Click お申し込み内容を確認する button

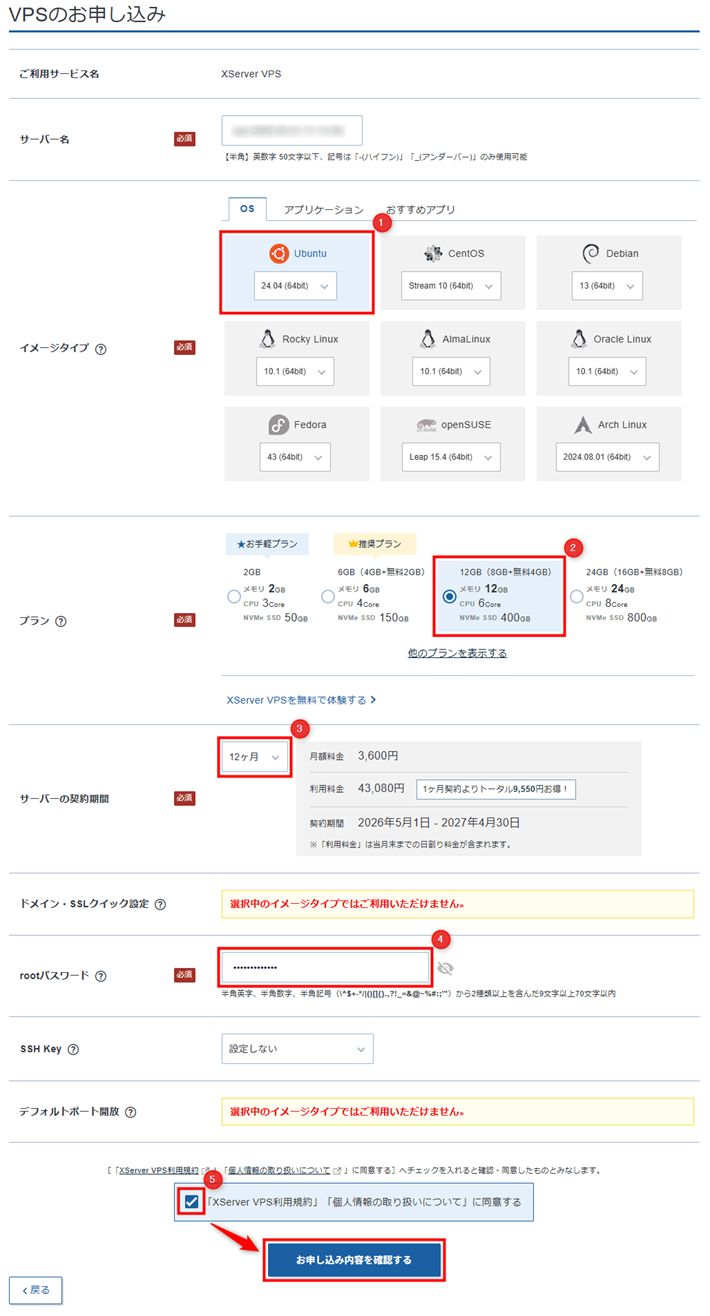pyautogui.click(x=354, y=1259)
